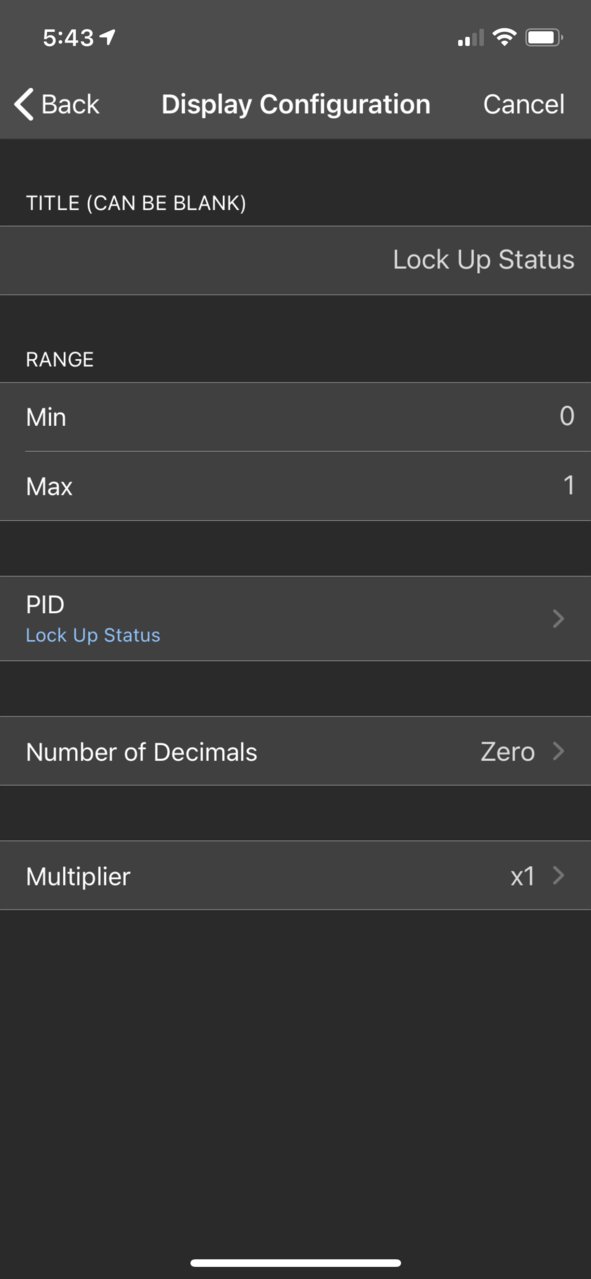Tap the cellular signal bars icon
Screen dimensions: 591x1279
[x=471, y=39]
